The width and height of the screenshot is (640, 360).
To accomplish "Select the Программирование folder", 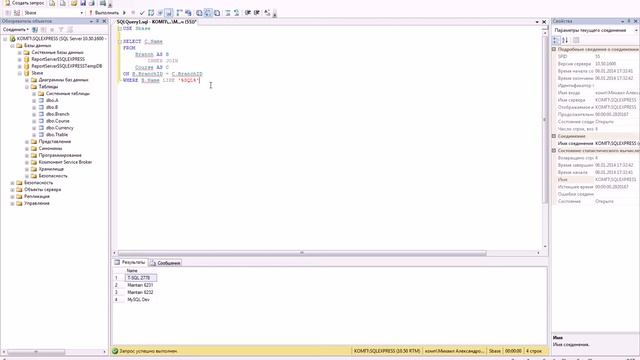I will (x=60, y=156).
